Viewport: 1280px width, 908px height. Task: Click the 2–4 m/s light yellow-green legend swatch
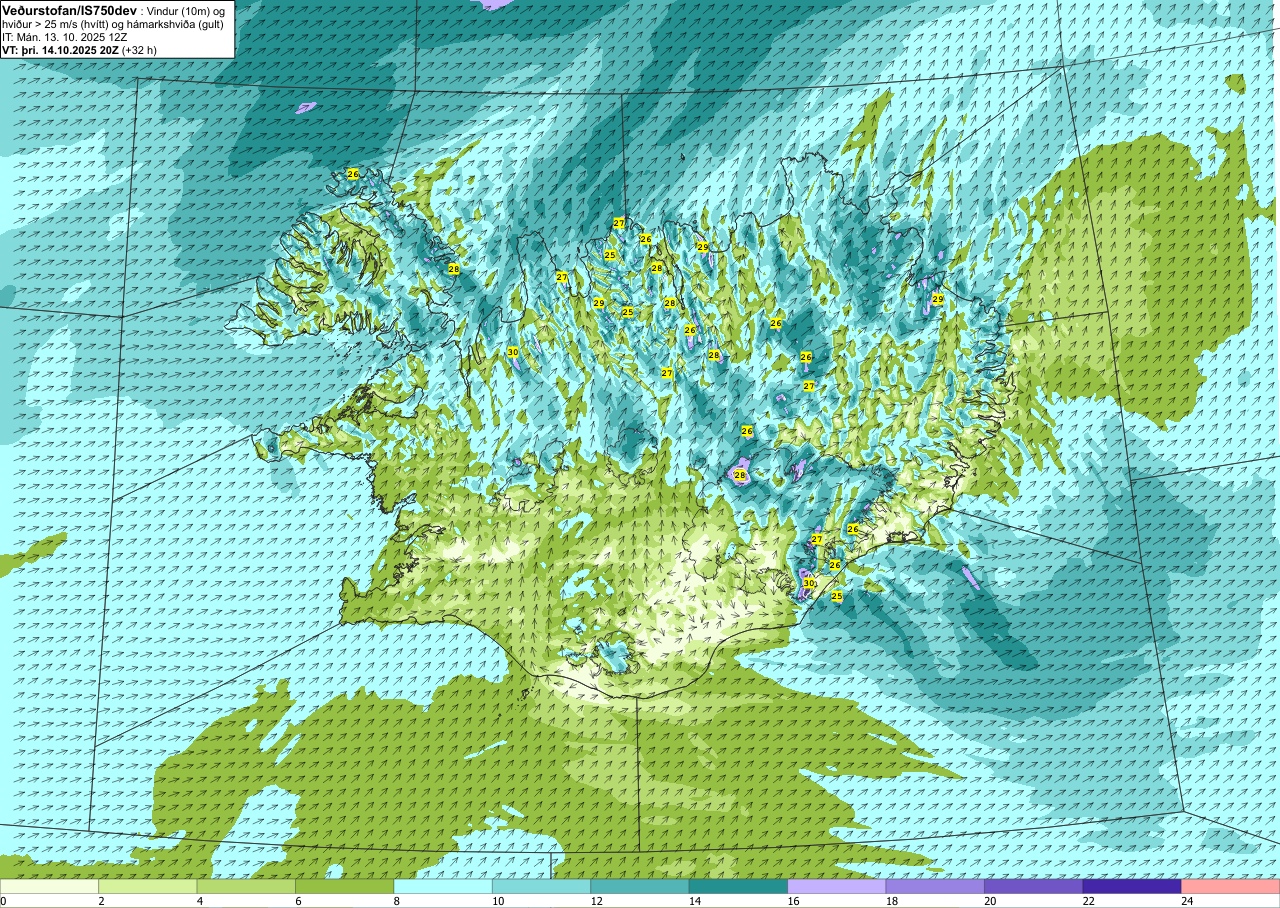148,886
